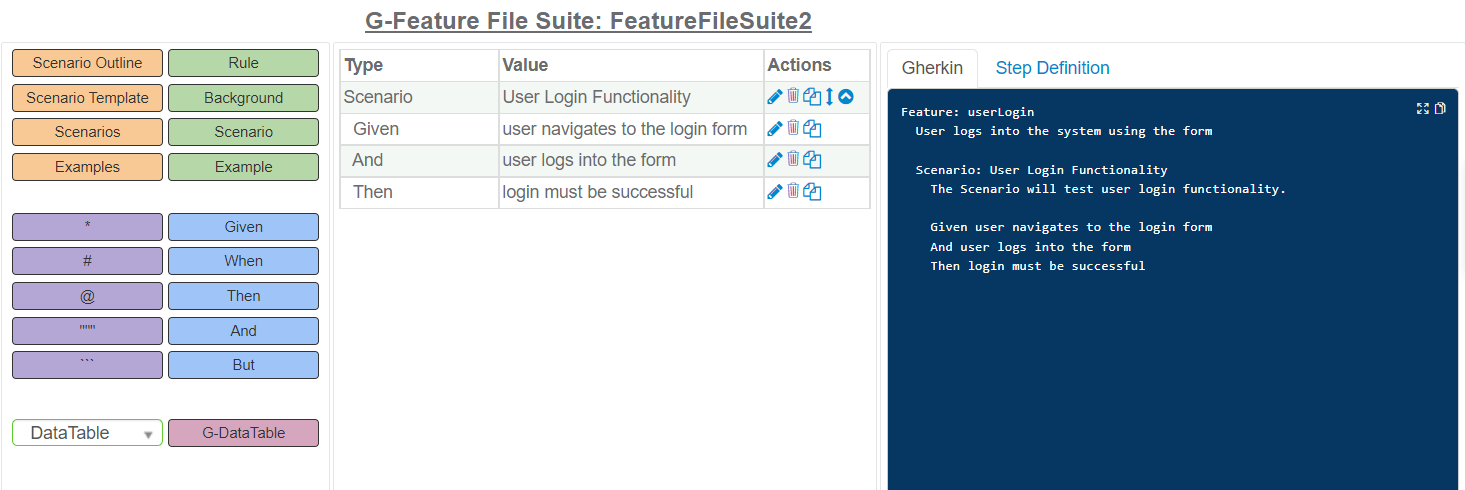Delete the 'user navigates to the login form' step

click(x=793, y=128)
